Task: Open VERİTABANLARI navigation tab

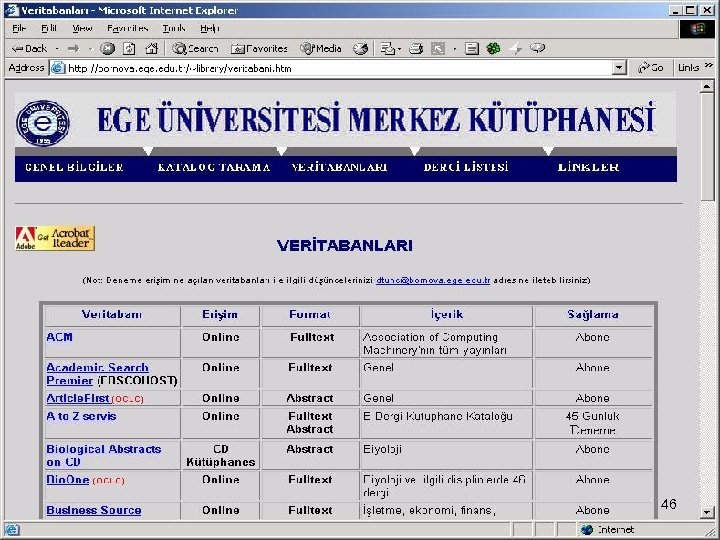Action: point(339,167)
